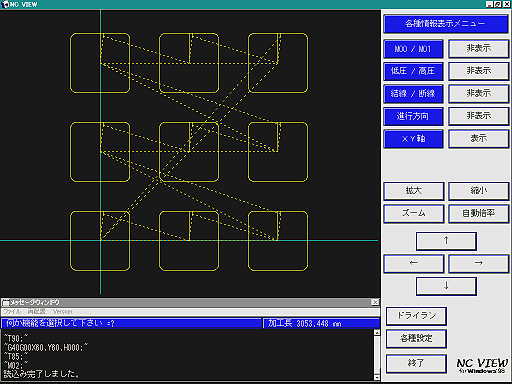Open Version menu in message window
The image size is (512, 384).
62,312
